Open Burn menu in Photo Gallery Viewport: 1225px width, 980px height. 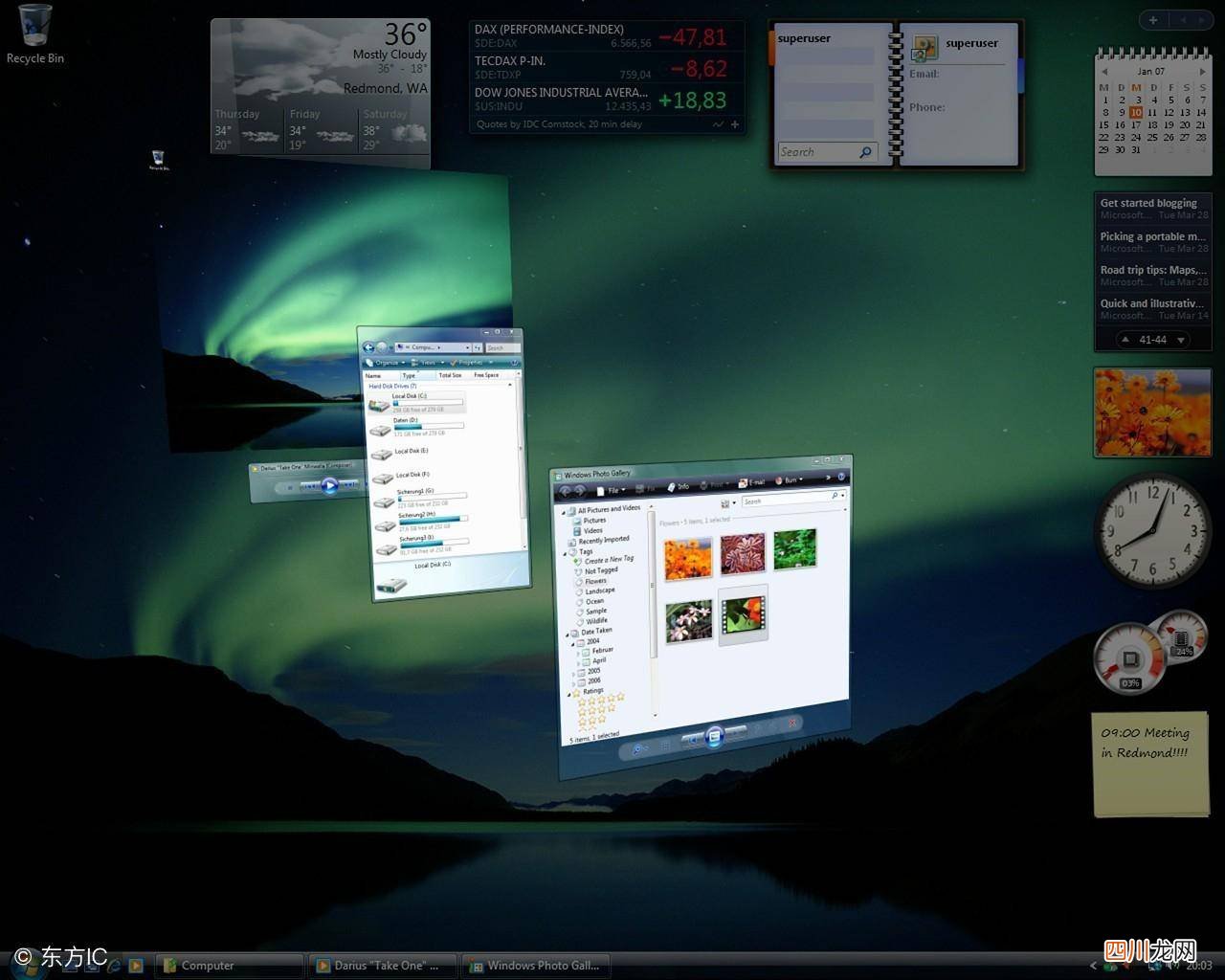tap(791, 480)
